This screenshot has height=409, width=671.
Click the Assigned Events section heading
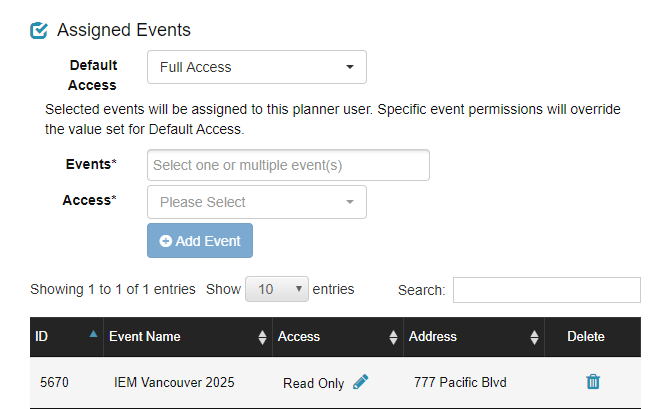124,31
